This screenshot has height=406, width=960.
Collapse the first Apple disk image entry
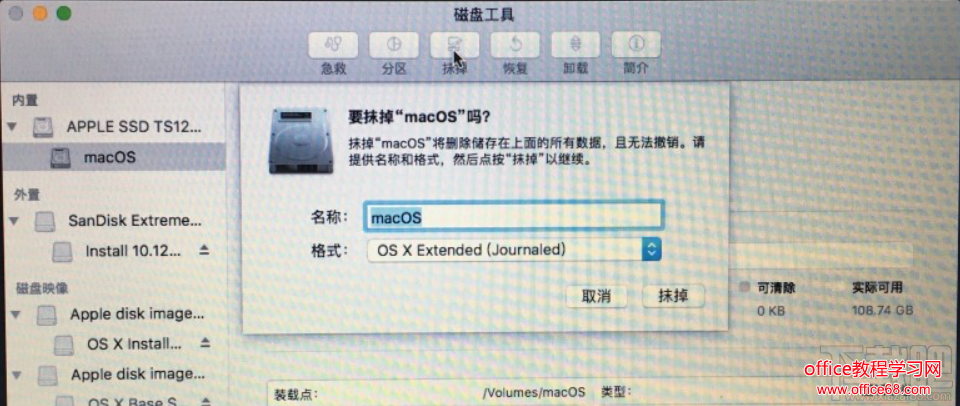point(16,315)
